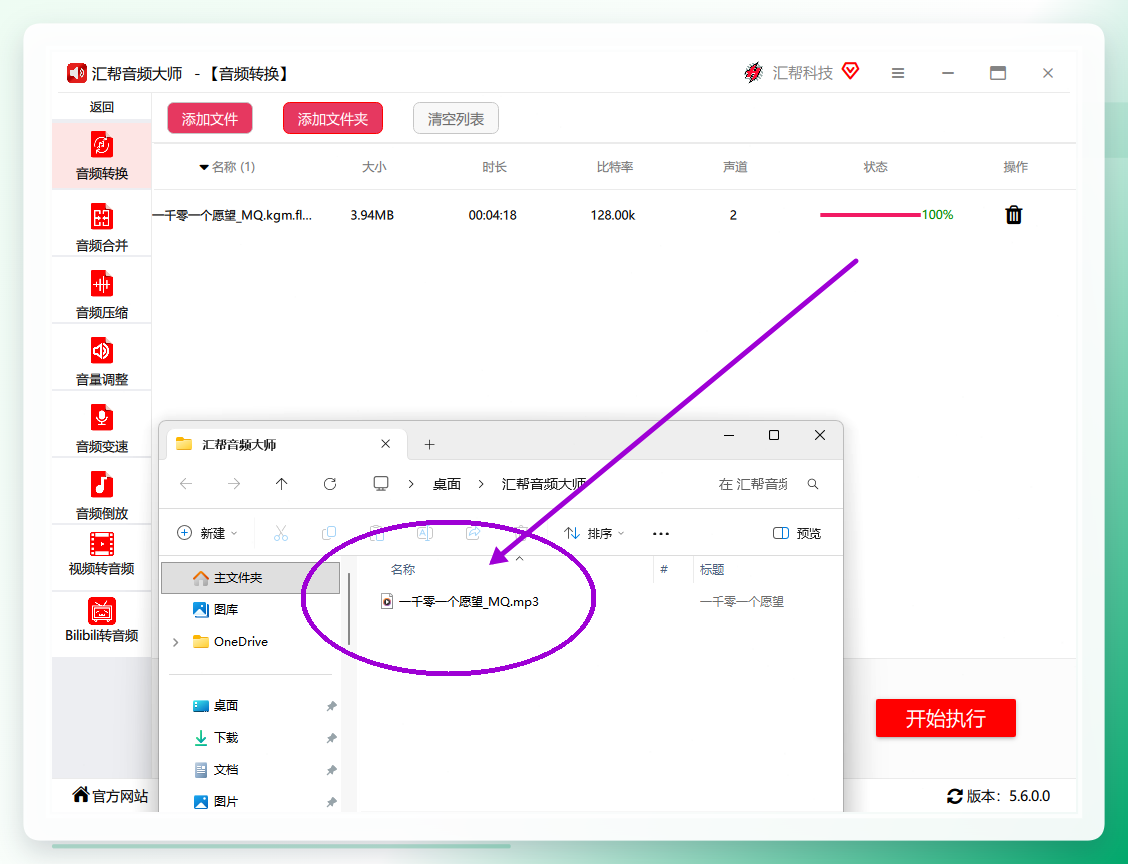The image size is (1128, 864).
Task: Open the 排序 dropdown in Explorer
Action: point(593,533)
